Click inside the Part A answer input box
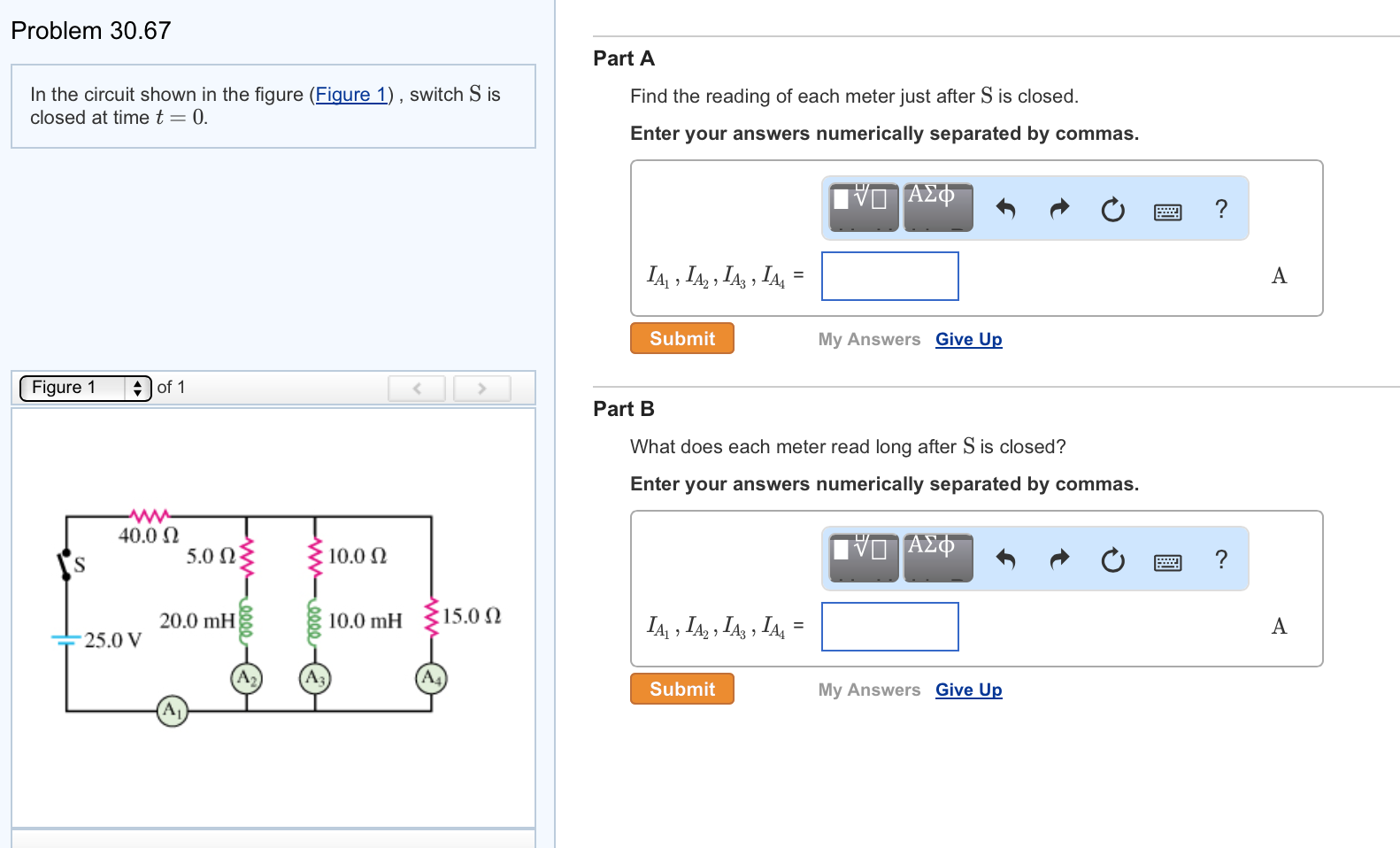The image size is (1400, 848). coord(889,275)
